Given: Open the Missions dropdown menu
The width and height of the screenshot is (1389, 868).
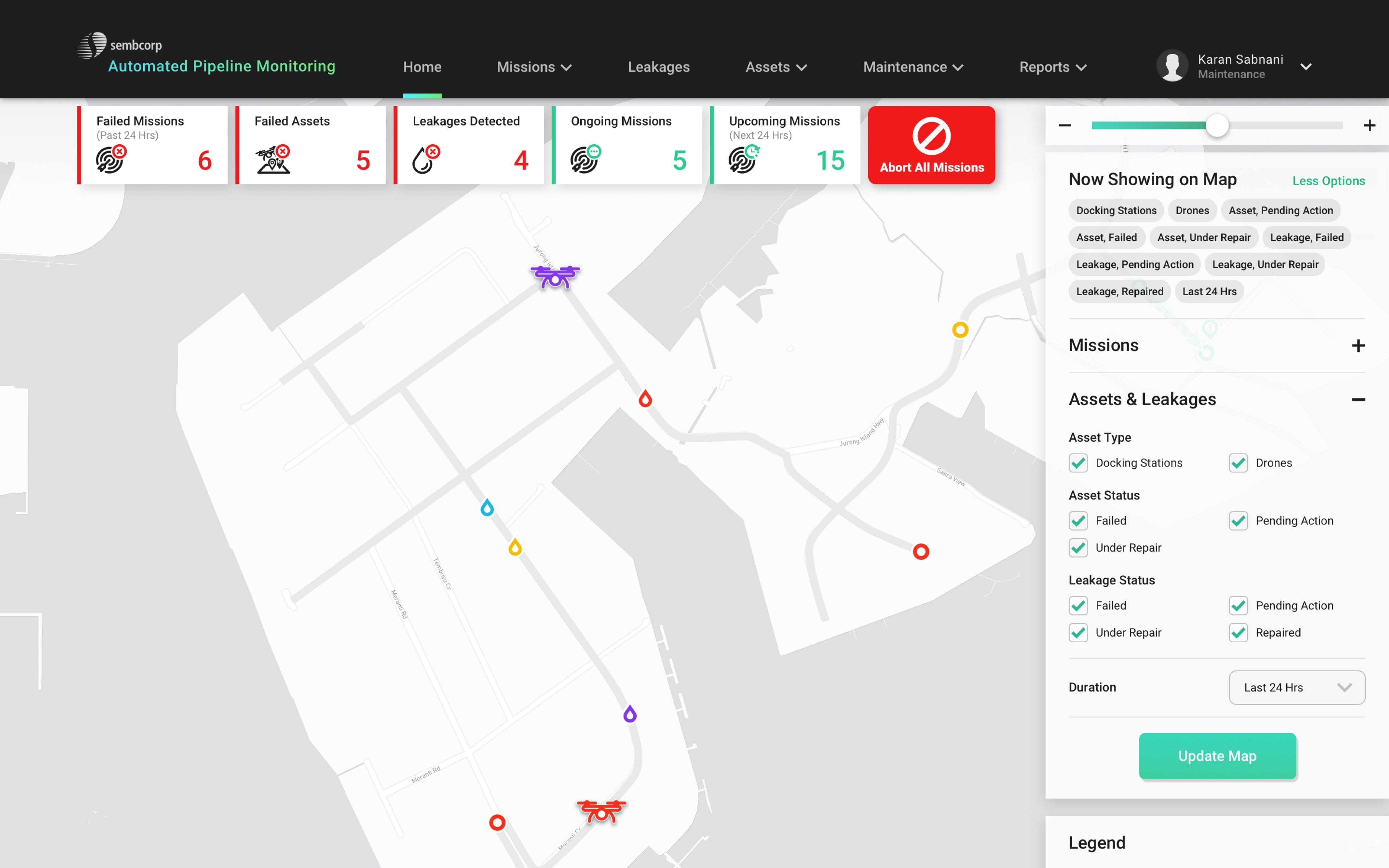Looking at the screenshot, I should (x=534, y=67).
